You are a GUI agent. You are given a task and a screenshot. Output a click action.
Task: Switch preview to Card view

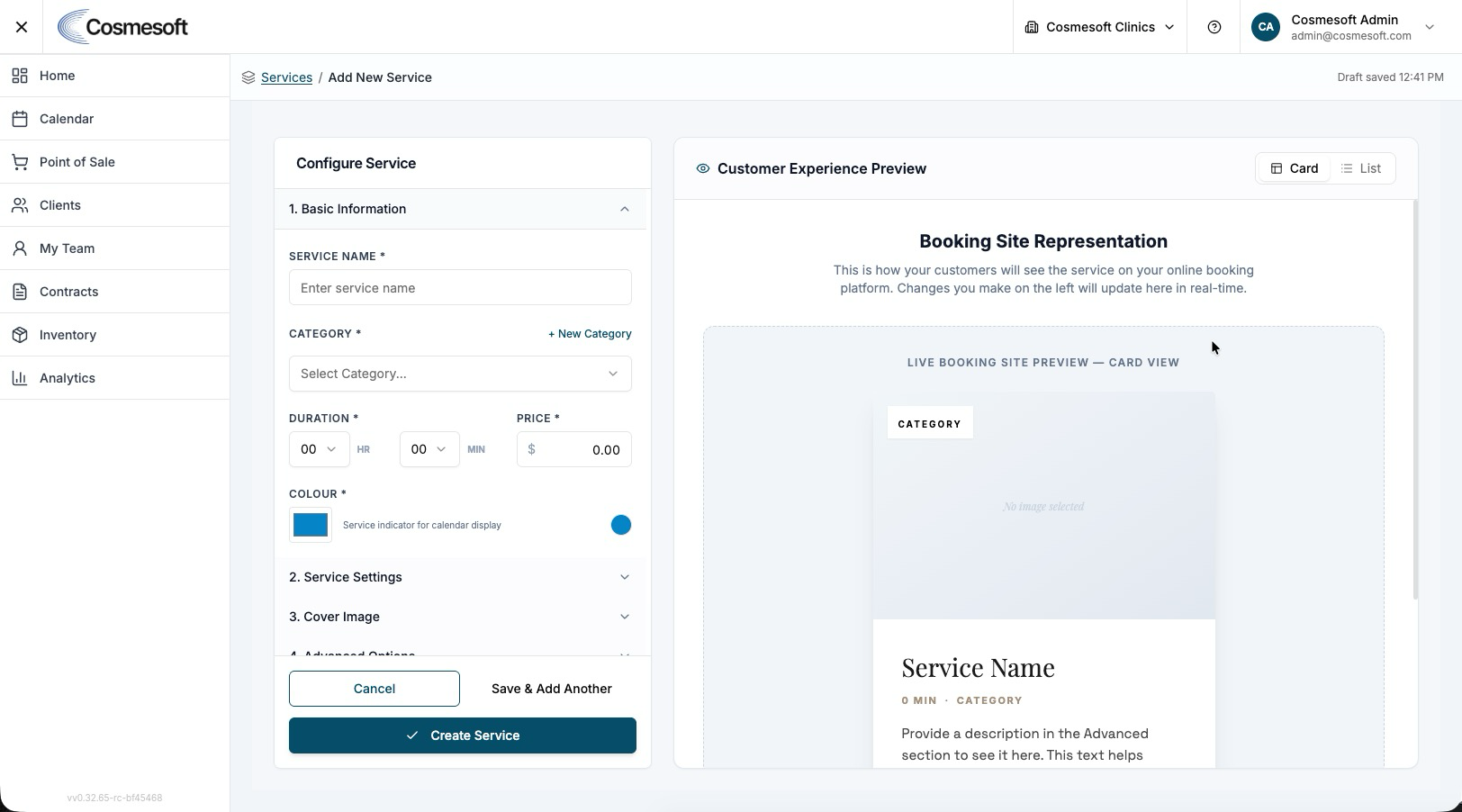(1295, 168)
